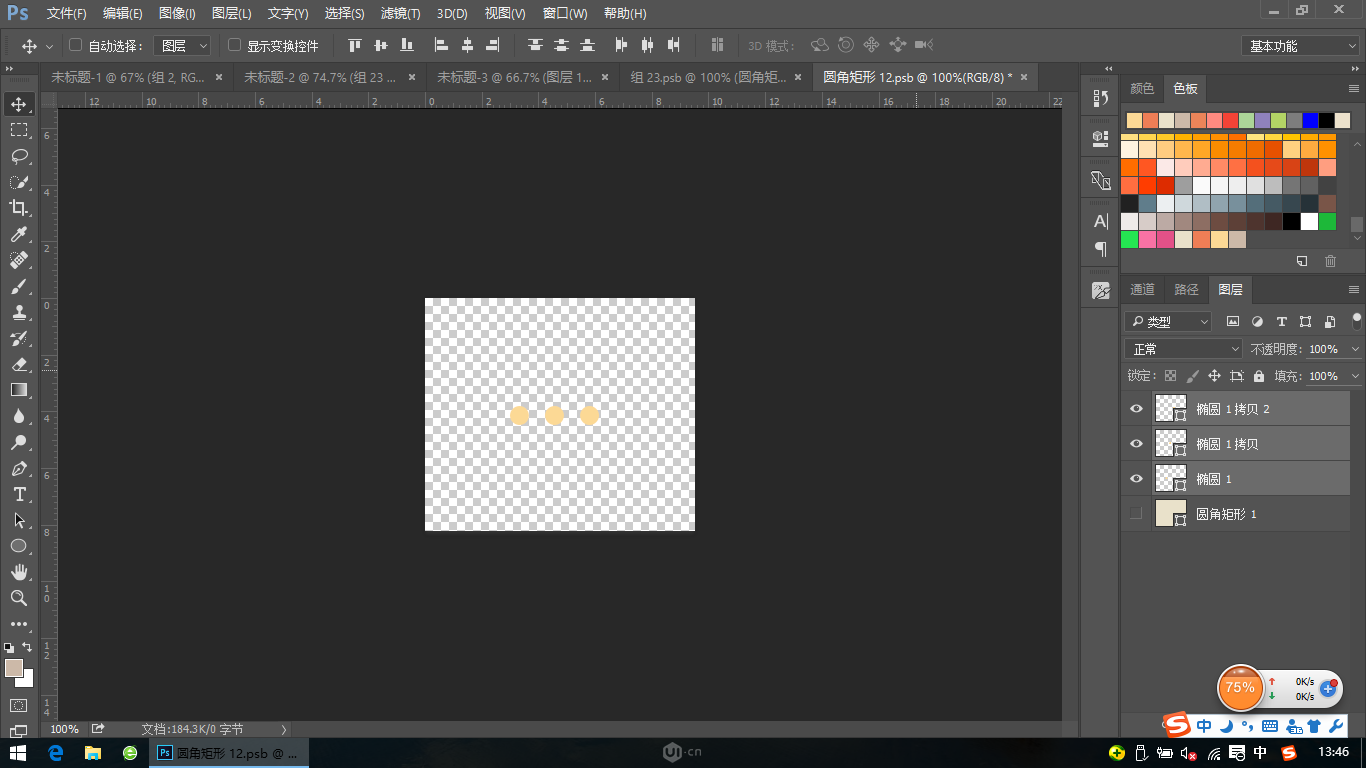Screen dimensions: 1366x768
Task: Show the 圆角矩形 1 layer
Action: (x=1135, y=514)
